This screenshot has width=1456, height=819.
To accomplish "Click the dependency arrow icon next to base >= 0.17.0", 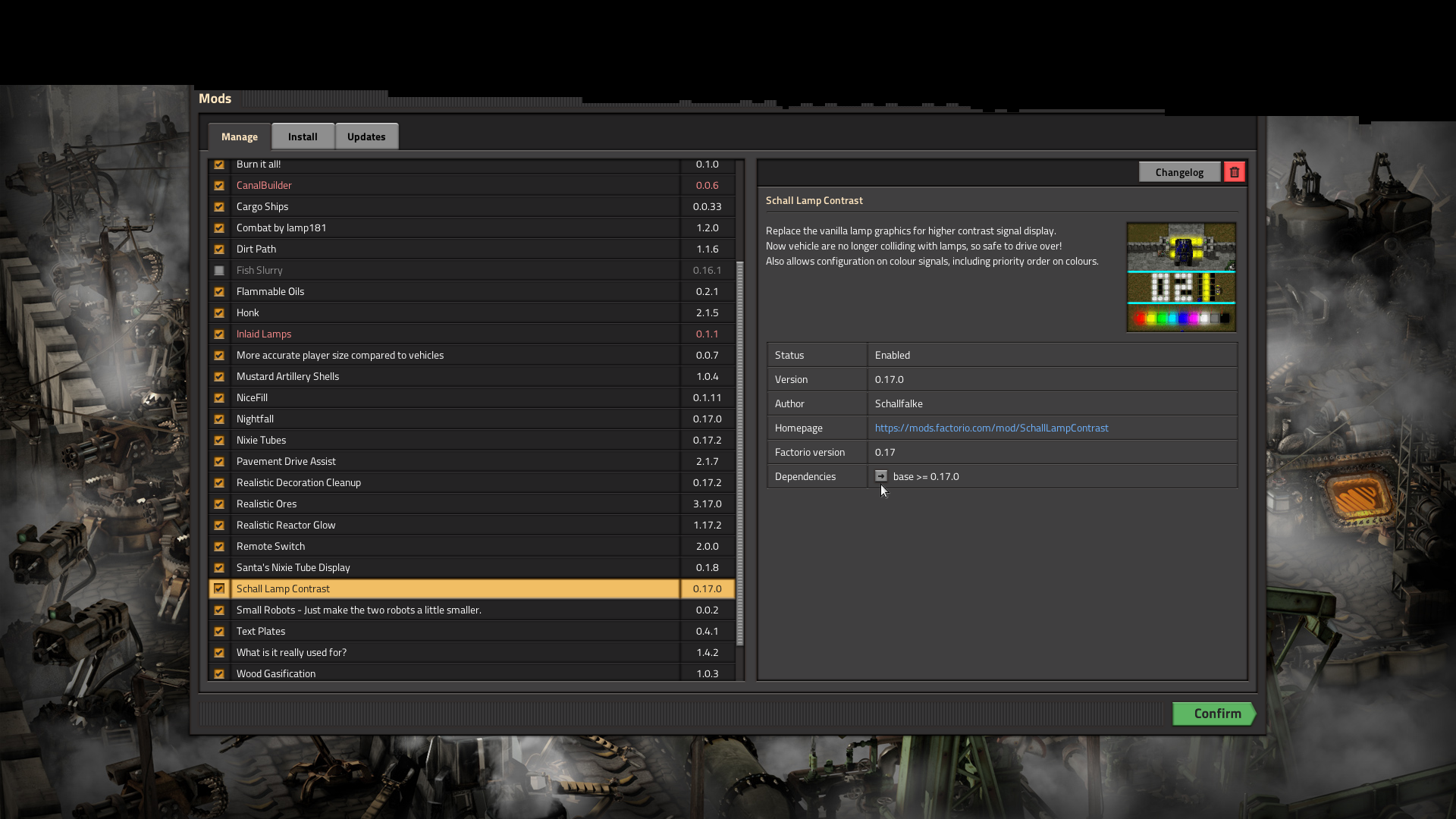I will click(880, 476).
